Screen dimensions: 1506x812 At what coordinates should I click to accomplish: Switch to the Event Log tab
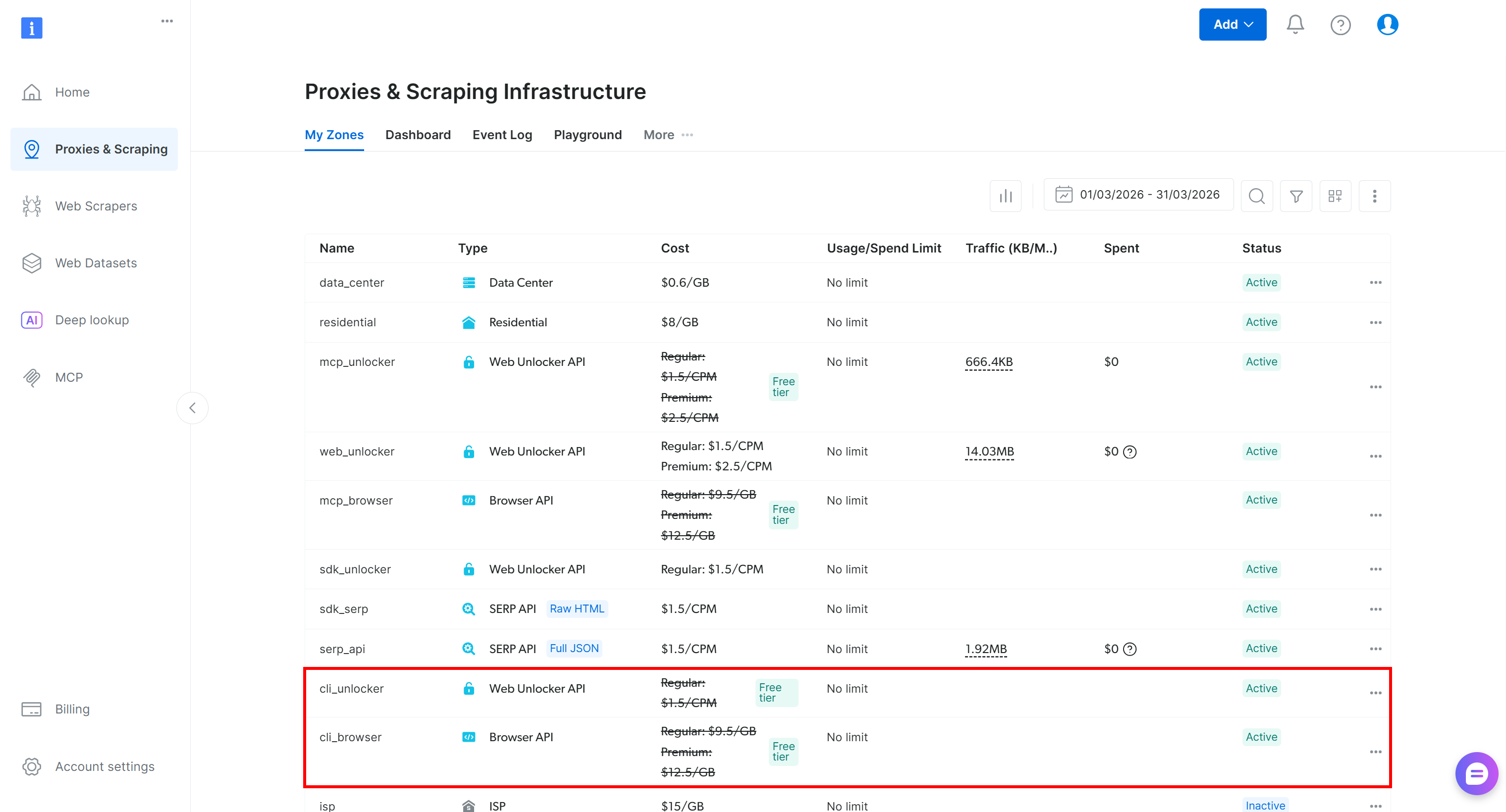[502, 135]
